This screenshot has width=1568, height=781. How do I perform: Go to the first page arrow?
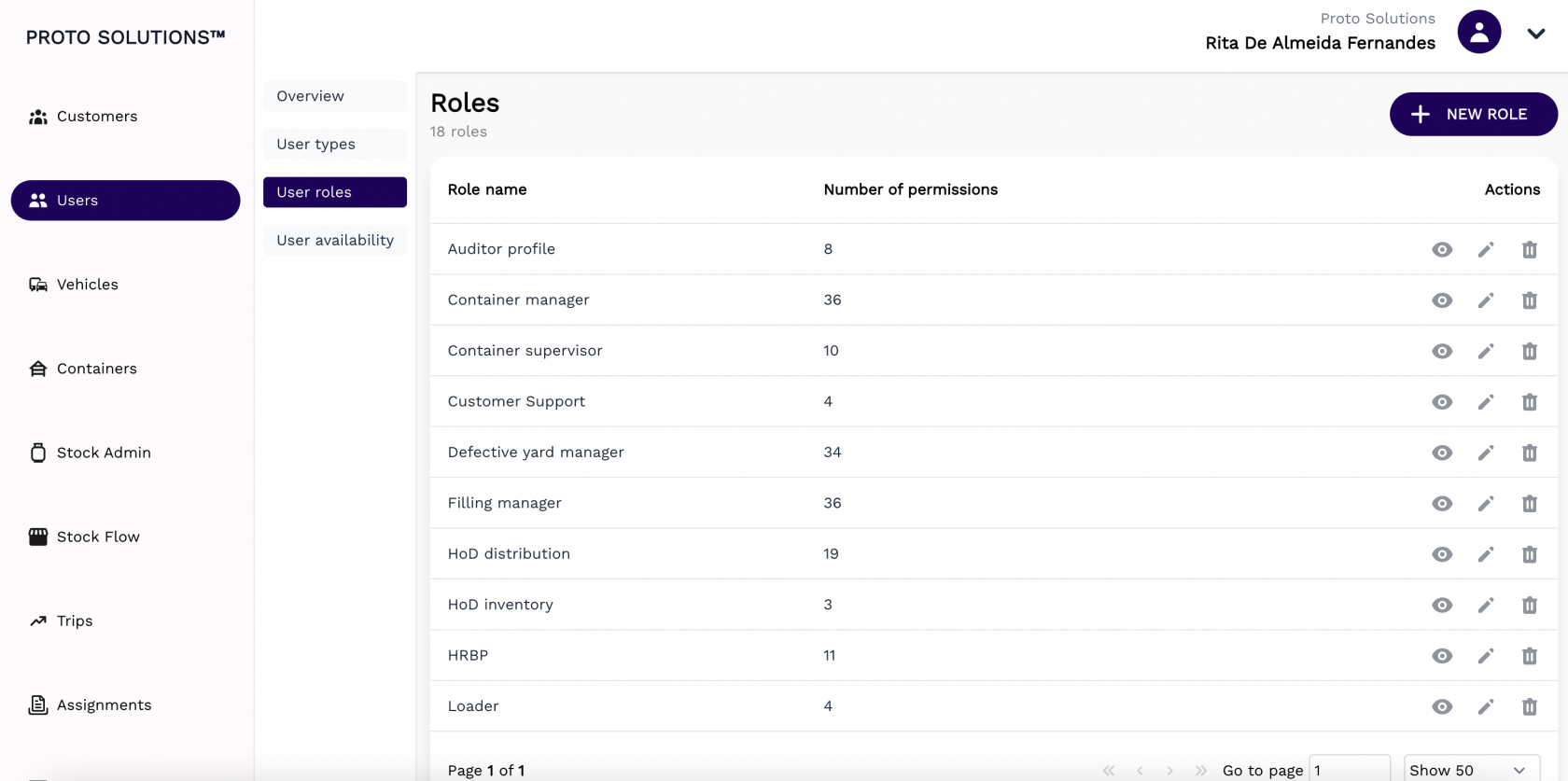coord(1109,771)
